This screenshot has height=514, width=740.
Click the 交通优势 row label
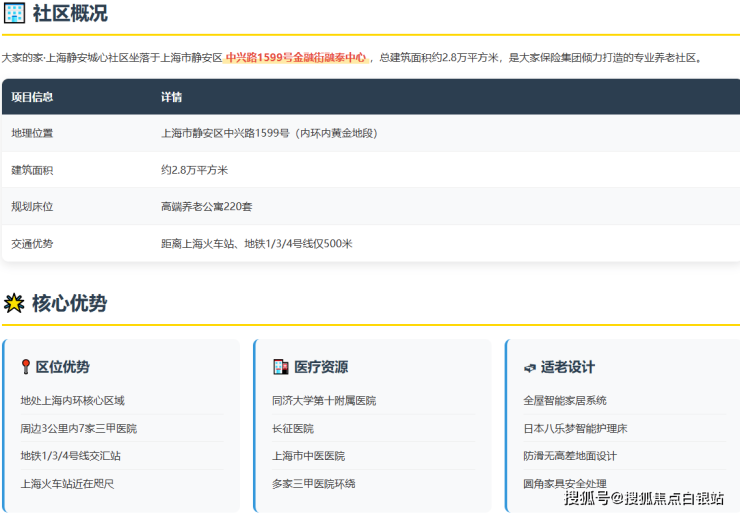pos(32,243)
